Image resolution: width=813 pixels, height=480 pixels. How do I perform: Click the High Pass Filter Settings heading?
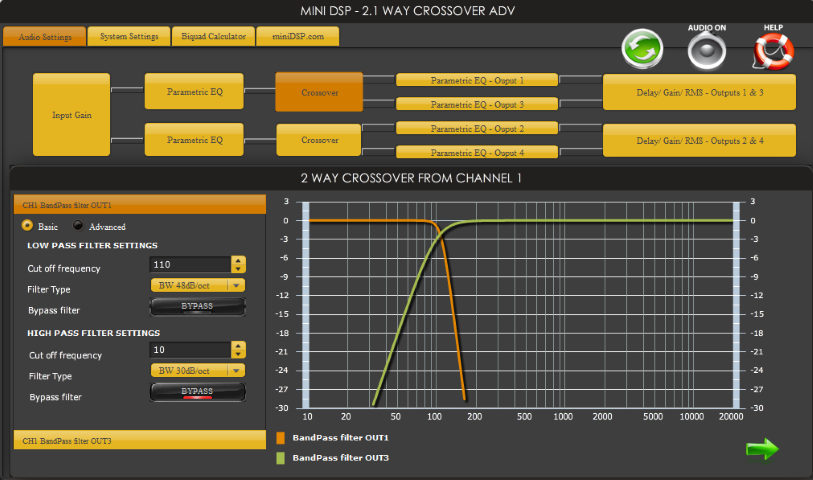tap(93, 333)
